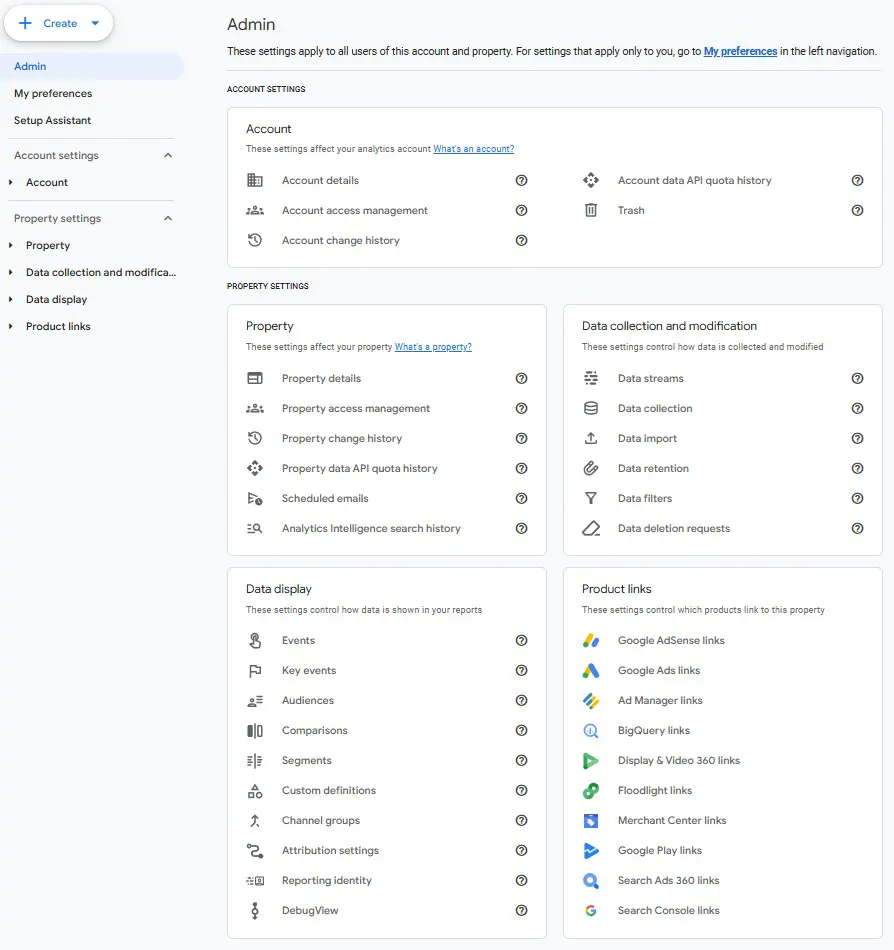Click the Data import upload icon
894x950 pixels.
click(x=591, y=439)
